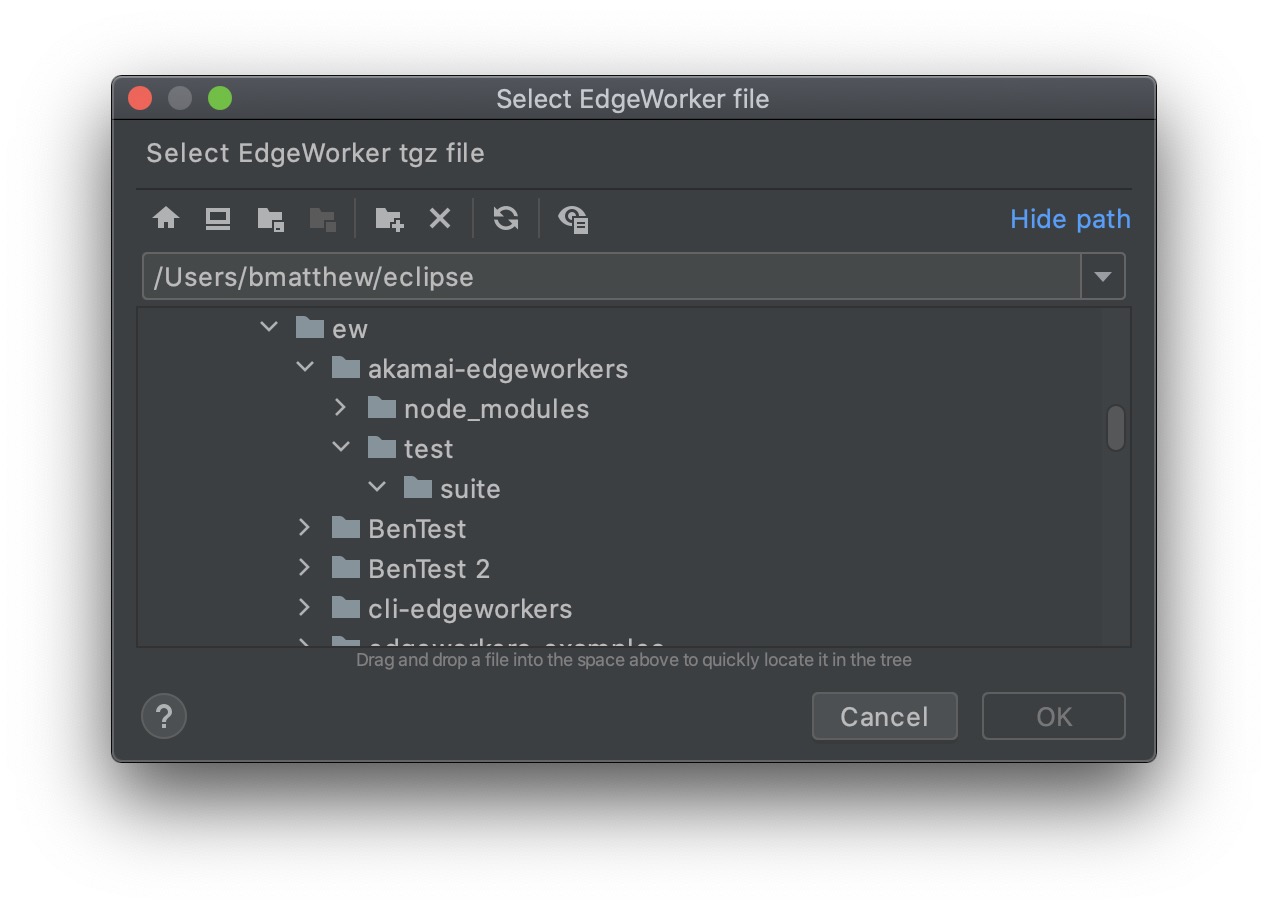The image size is (1268, 910).
Task: Click the OK button
Action: click(1054, 716)
